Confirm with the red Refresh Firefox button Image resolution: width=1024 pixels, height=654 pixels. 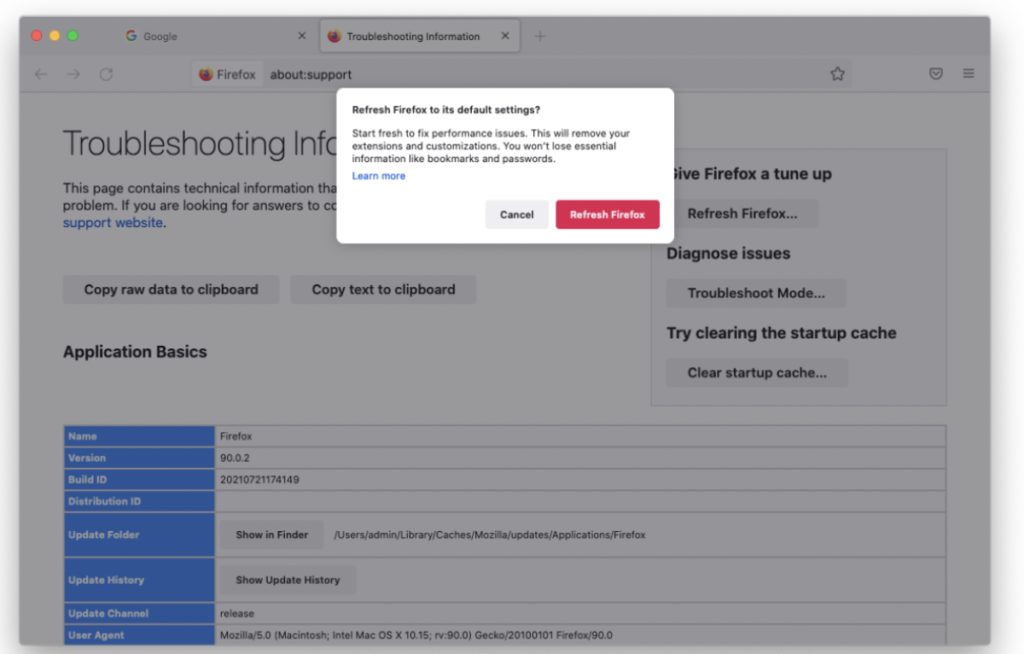click(607, 214)
